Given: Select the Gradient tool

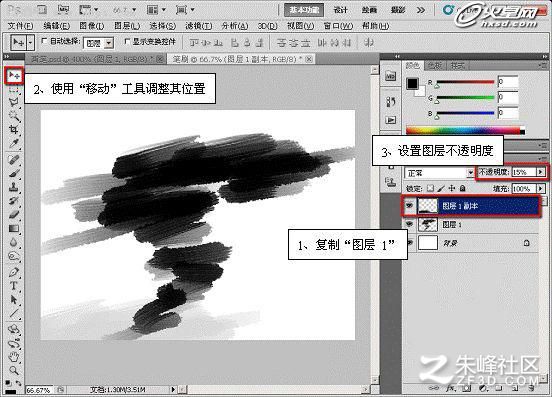Looking at the screenshot, I should 14,228.
